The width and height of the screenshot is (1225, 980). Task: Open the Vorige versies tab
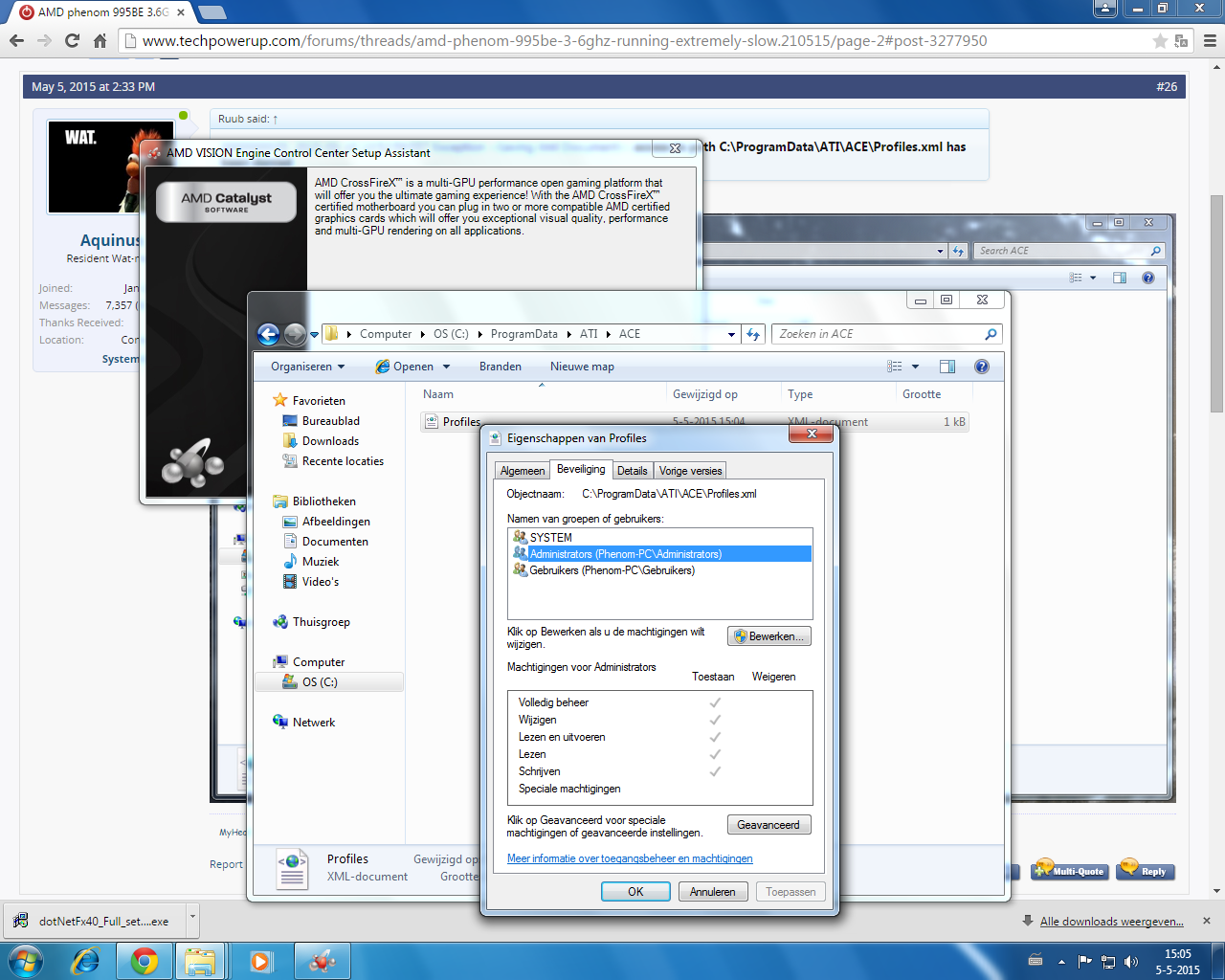pyautogui.click(x=691, y=471)
